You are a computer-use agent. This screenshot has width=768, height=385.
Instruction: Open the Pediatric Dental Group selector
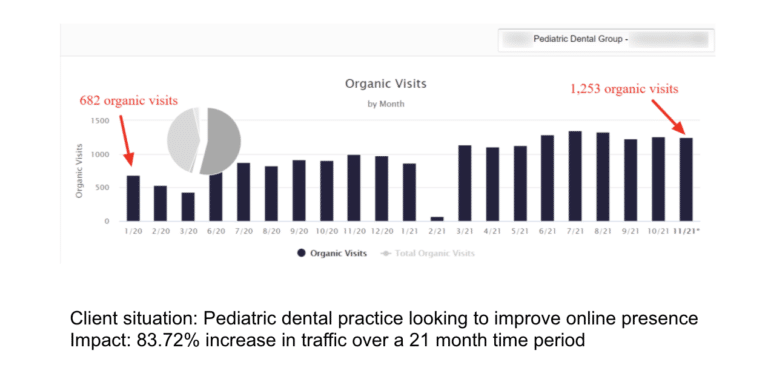tap(606, 40)
